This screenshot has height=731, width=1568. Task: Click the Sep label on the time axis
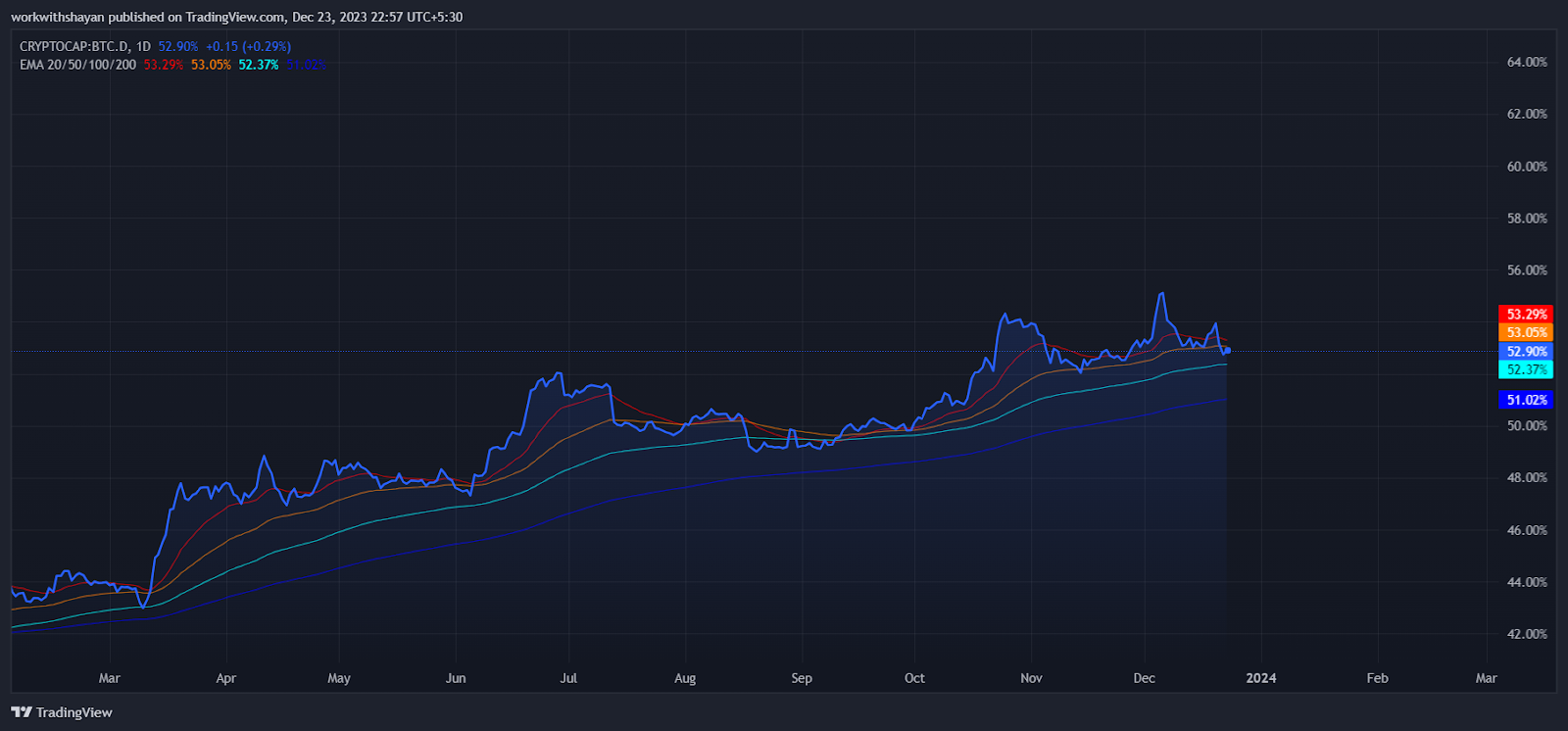click(x=802, y=678)
